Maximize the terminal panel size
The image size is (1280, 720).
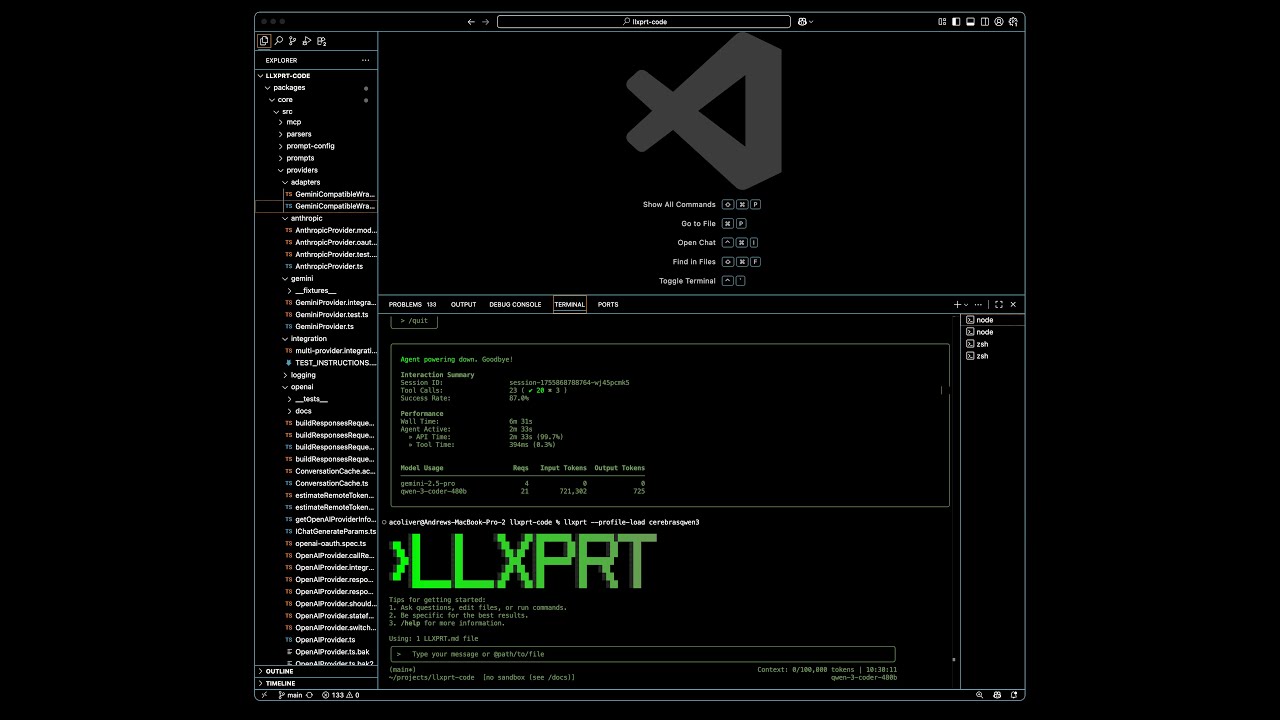(x=998, y=304)
